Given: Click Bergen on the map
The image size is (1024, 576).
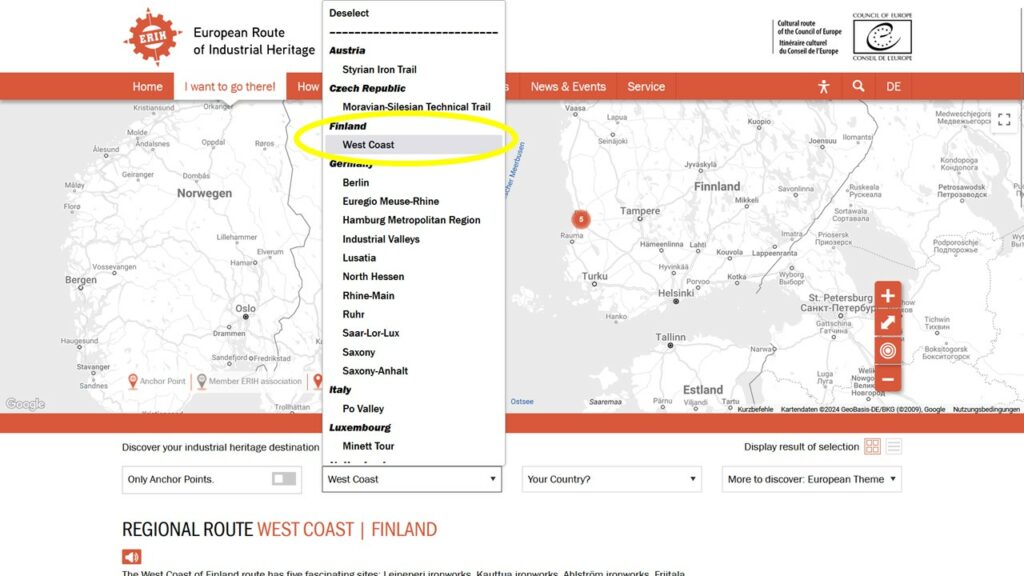Looking at the screenshot, I should point(81,280).
